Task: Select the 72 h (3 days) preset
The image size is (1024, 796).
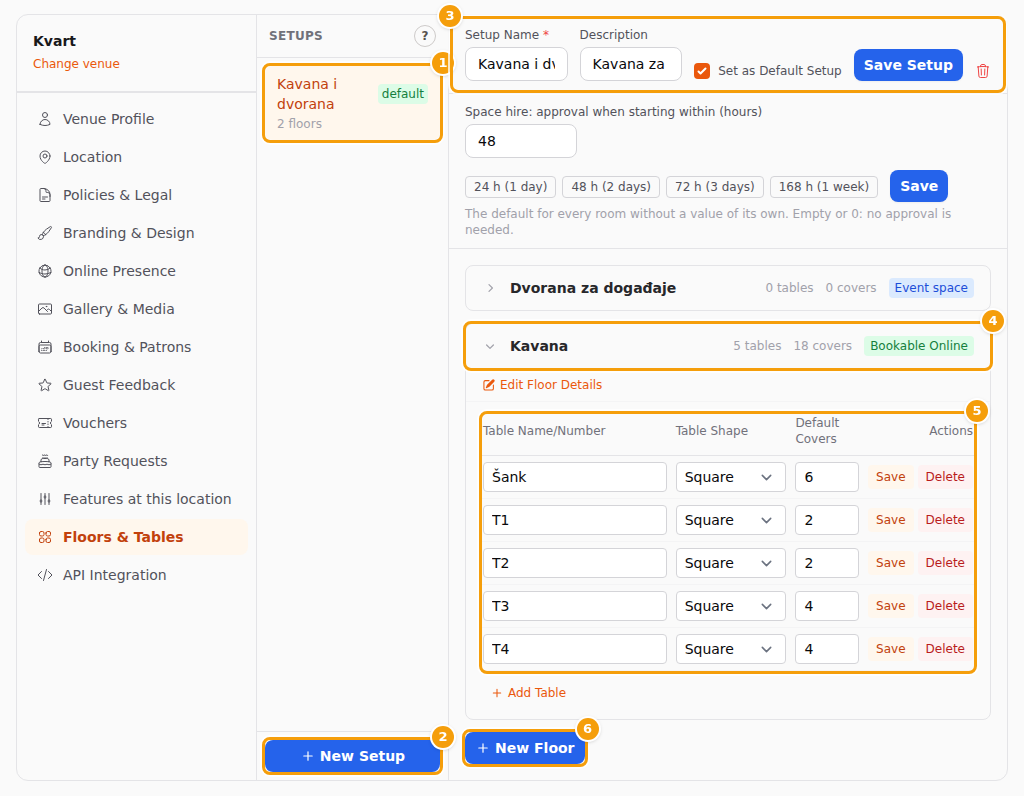Action: pyautogui.click(x=714, y=187)
